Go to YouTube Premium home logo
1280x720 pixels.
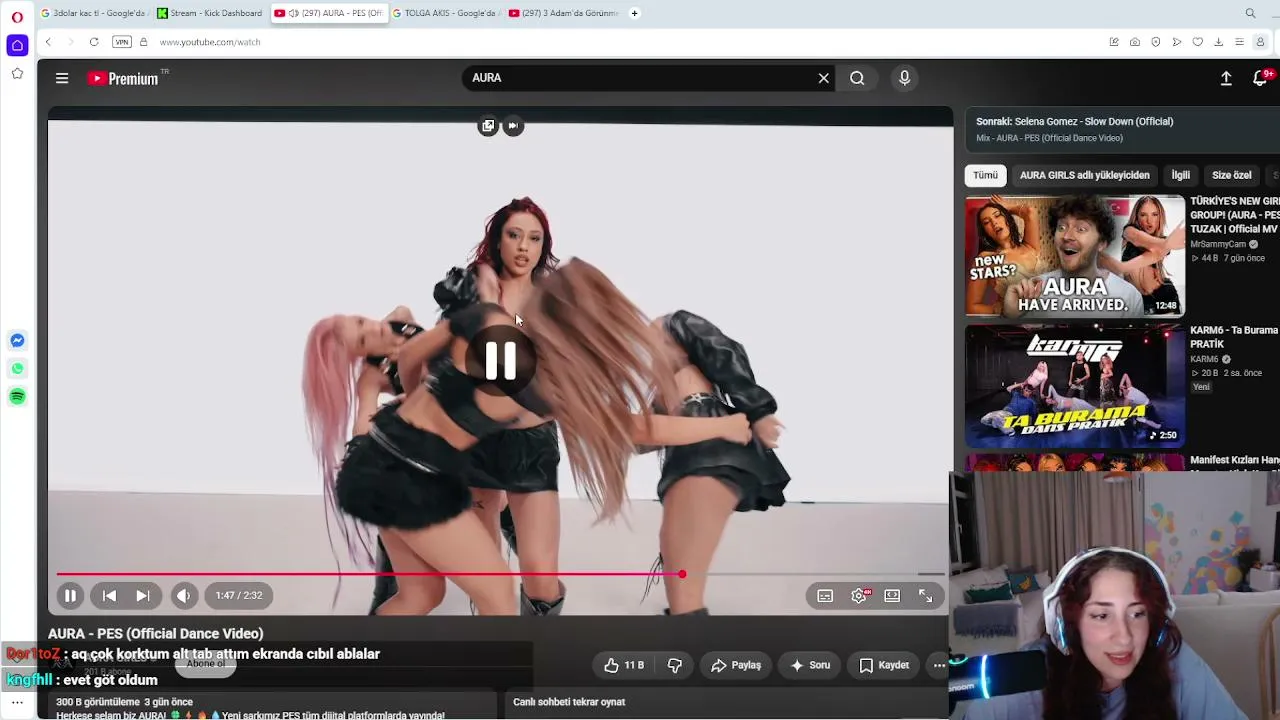123,78
